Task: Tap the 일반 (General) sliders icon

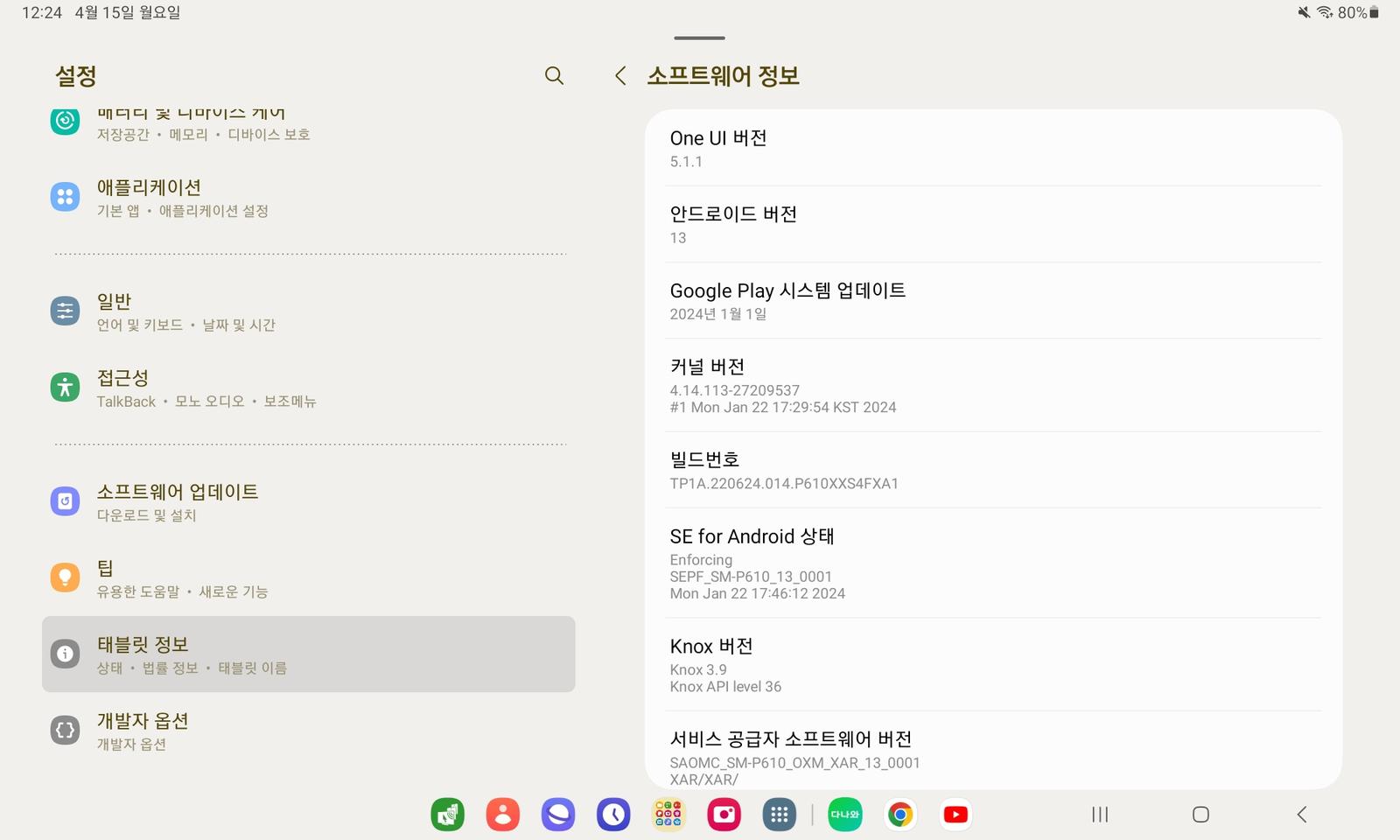Action: [x=65, y=311]
